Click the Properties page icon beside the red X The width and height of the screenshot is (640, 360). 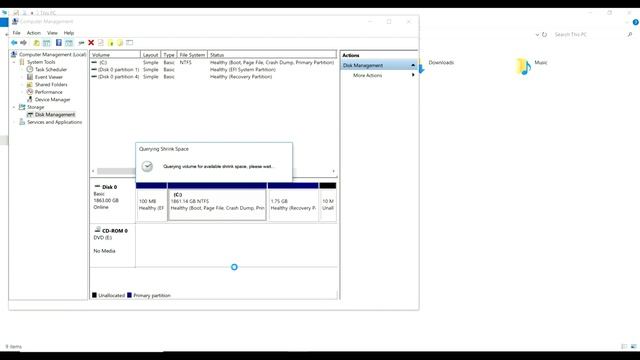pos(100,42)
